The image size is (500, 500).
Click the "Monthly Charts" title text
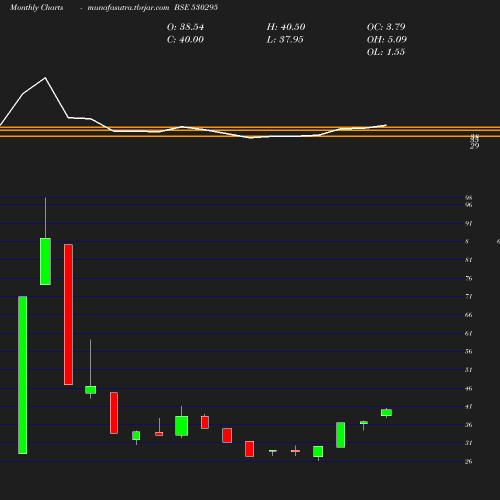(36, 8)
